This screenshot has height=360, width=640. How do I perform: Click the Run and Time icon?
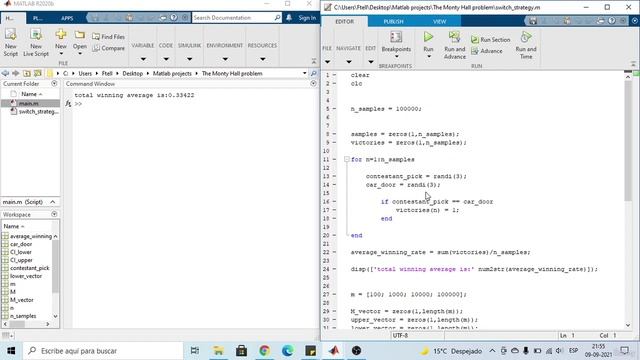[526, 37]
